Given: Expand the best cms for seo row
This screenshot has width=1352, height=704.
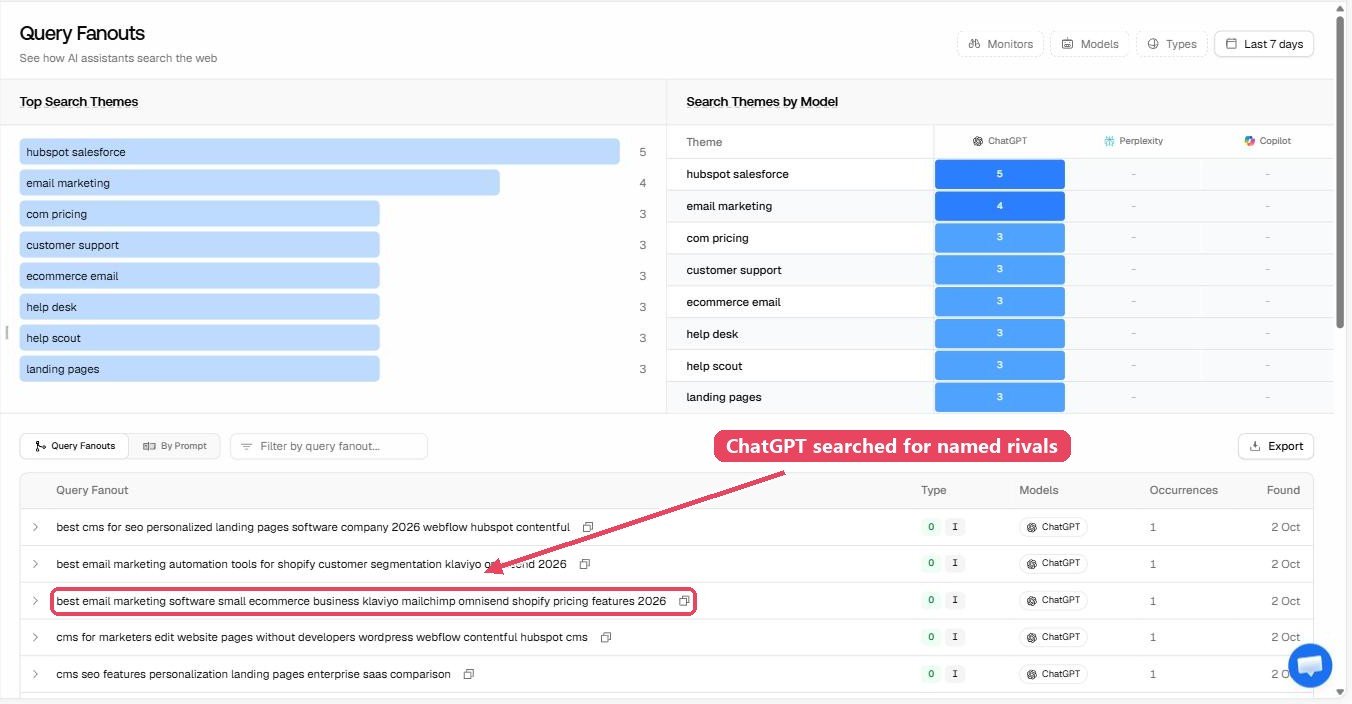Looking at the screenshot, I should click(35, 527).
